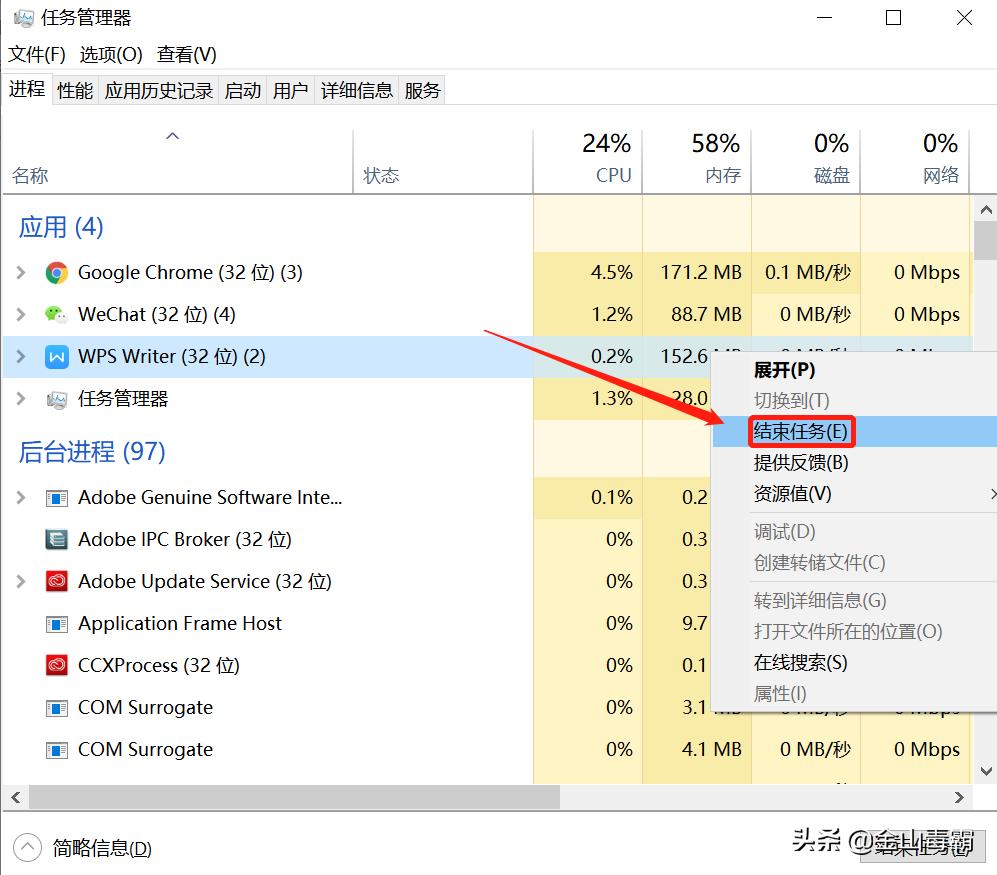Select the WPS Writer application icon

point(57,356)
